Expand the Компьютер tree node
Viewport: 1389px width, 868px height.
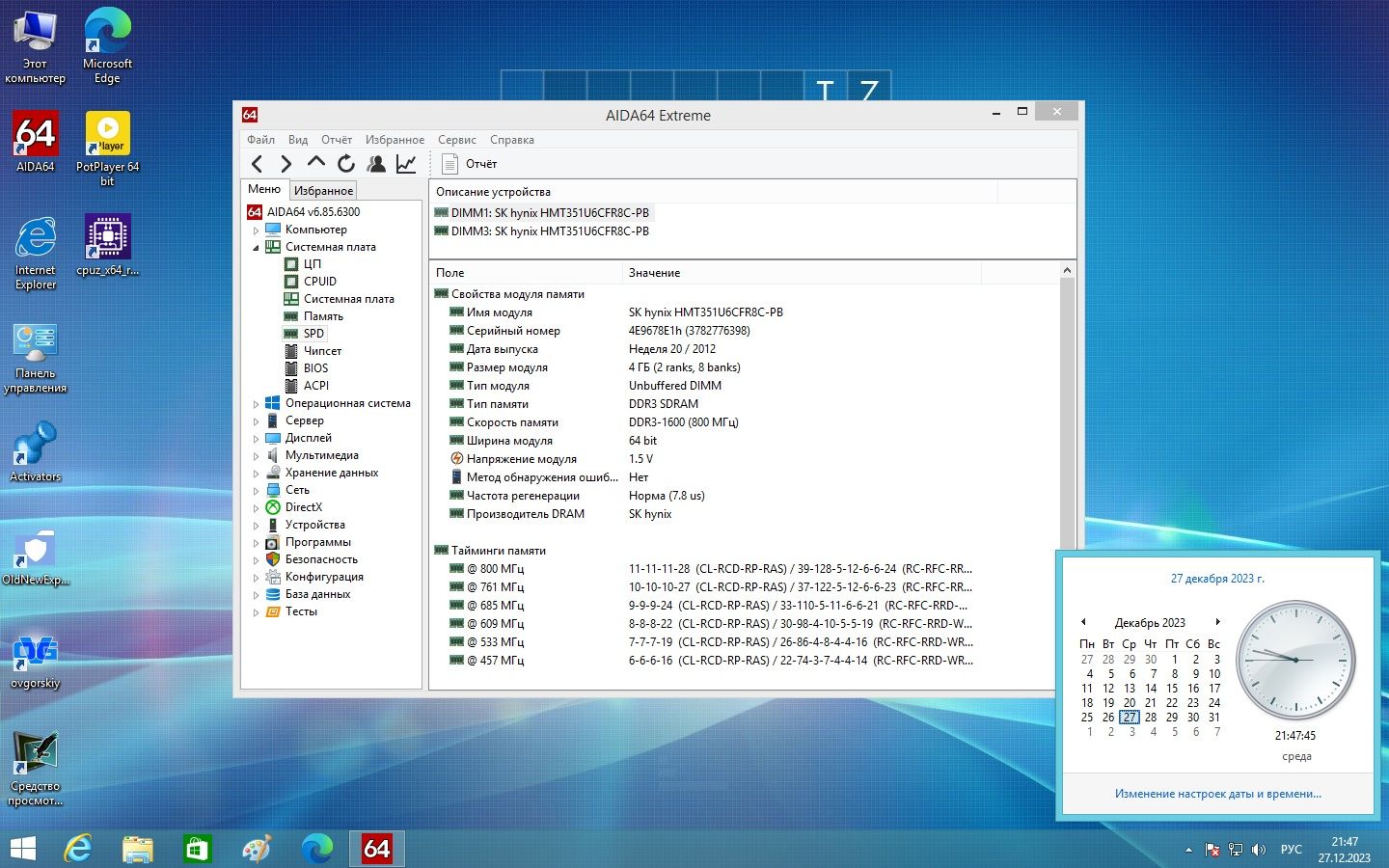256,231
